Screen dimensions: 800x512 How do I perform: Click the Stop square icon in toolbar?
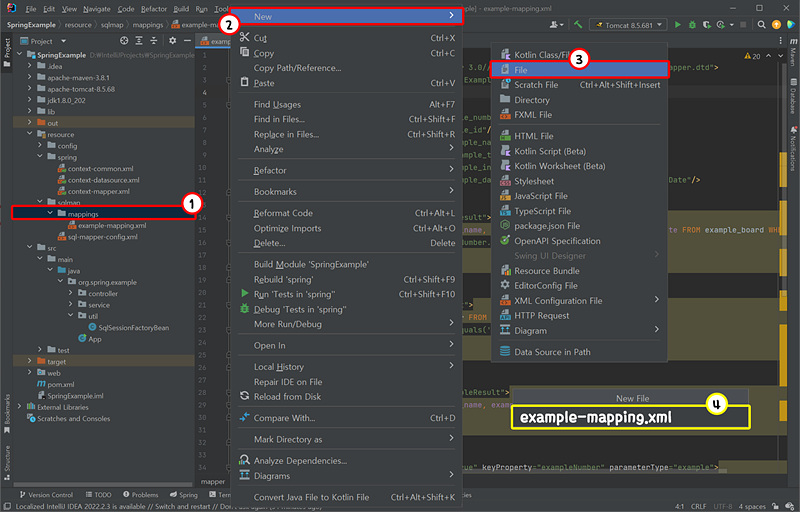743,24
